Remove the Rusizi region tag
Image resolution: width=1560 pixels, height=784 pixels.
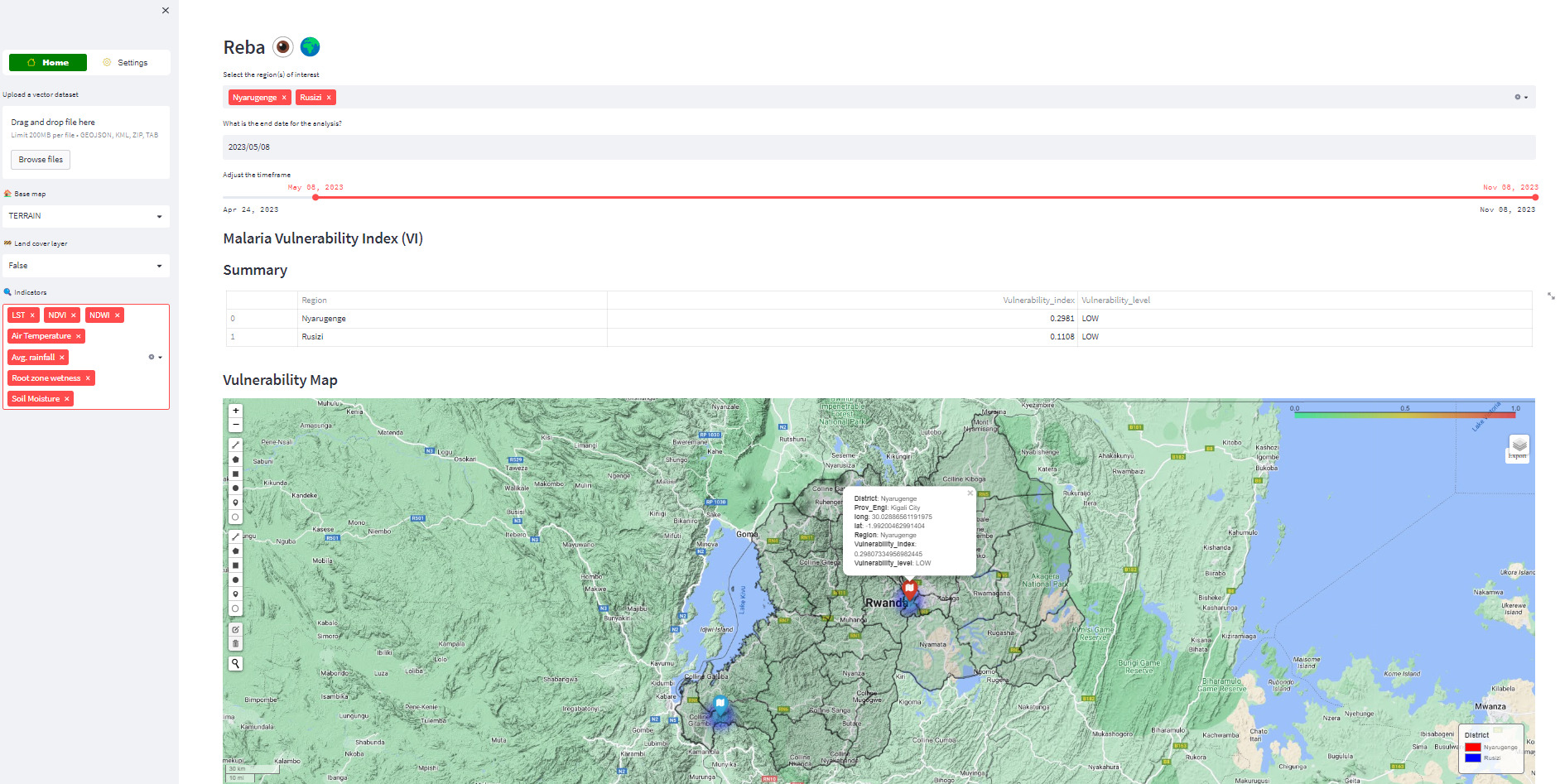pos(329,98)
